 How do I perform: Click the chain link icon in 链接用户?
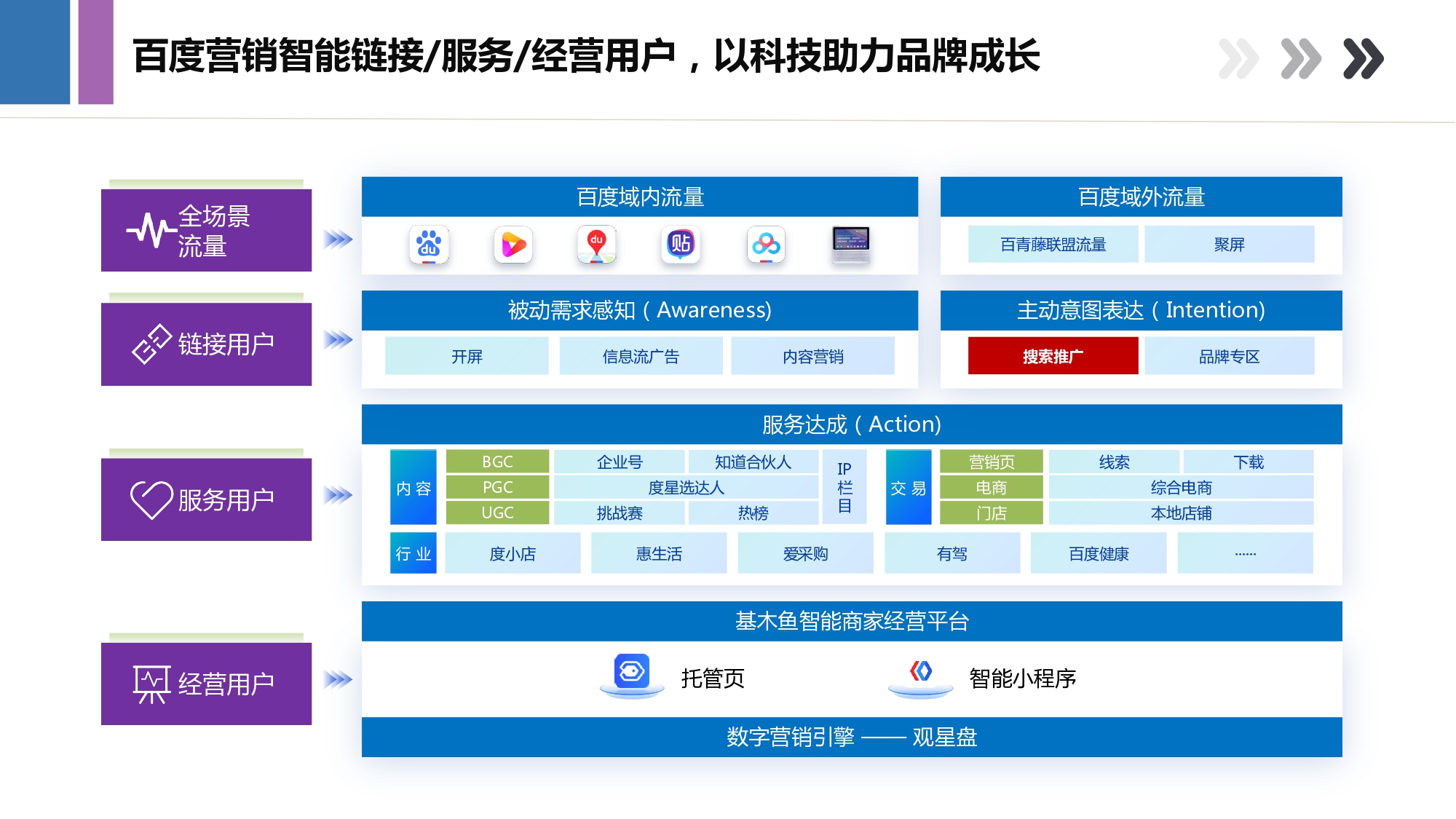click(x=151, y=344)
